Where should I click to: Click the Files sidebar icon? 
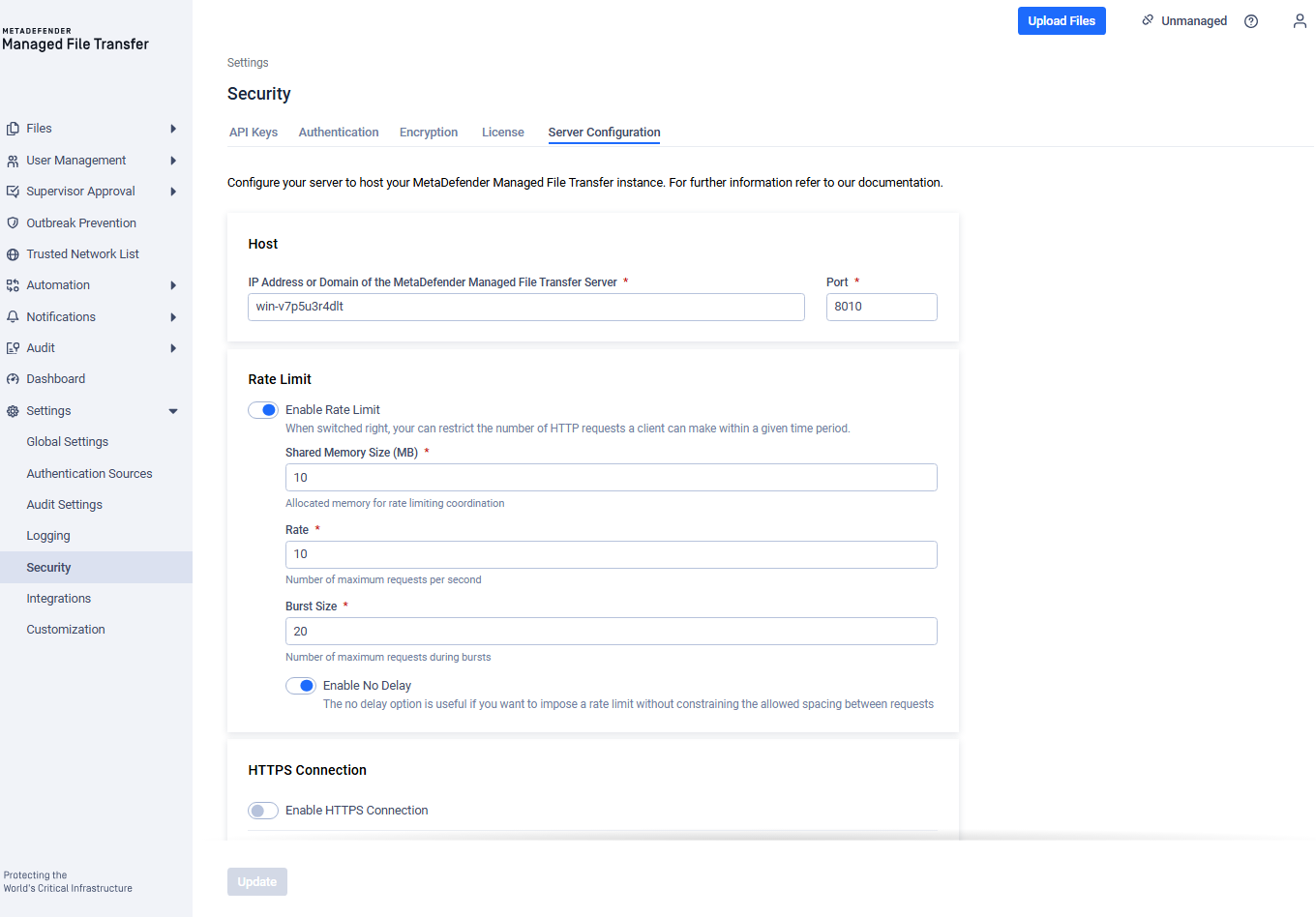click(x=13, y=129)
